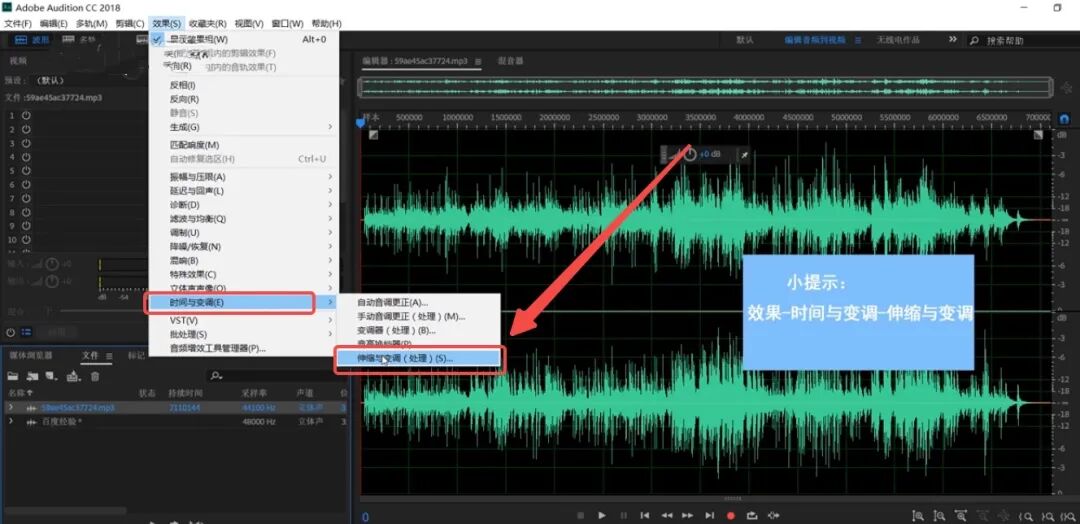Viewport: 1080px width, 524px height.
Task: Open the 多轨(M) menu
Action: tap(92, 23)
